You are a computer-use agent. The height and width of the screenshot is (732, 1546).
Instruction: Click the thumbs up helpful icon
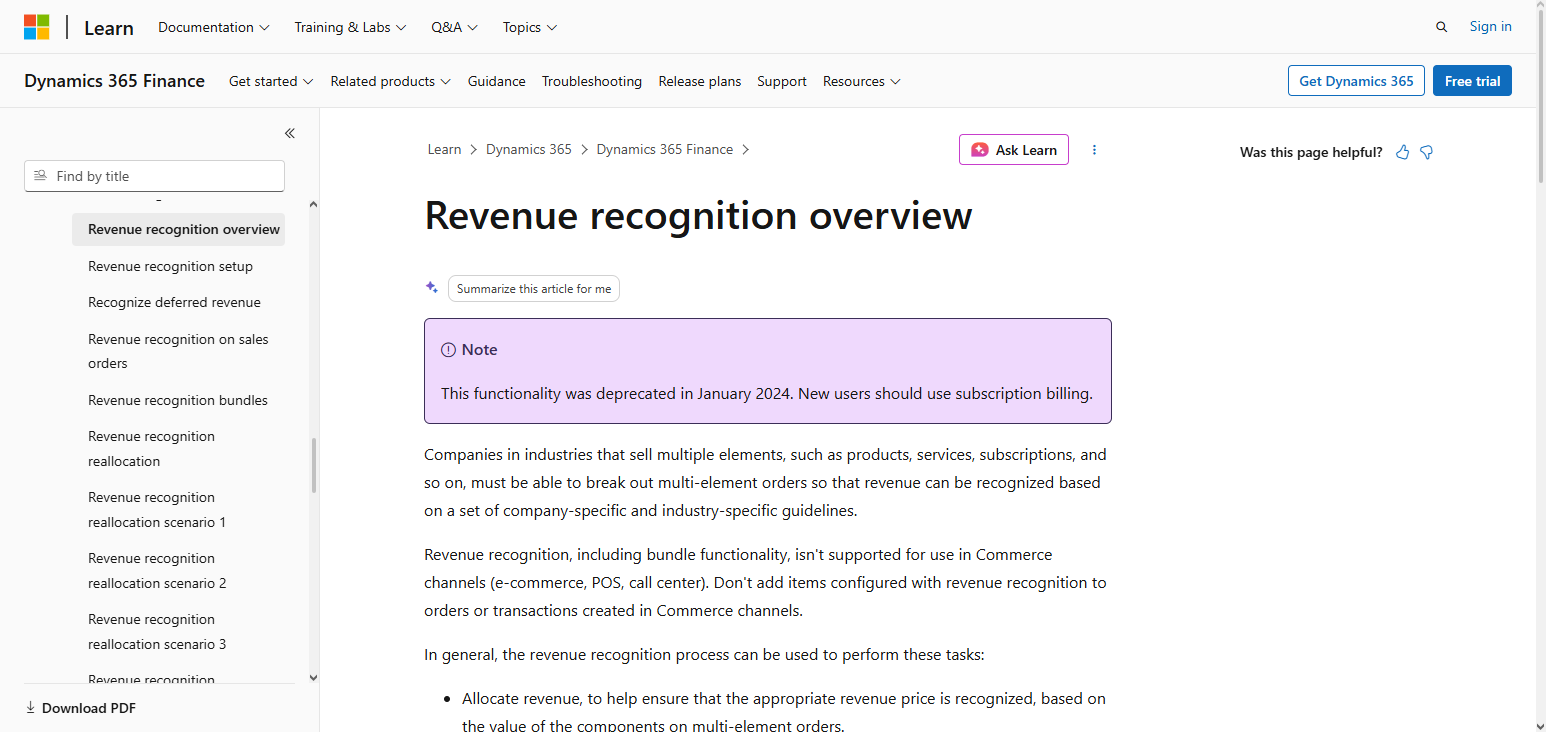(x=1402, y=152)
